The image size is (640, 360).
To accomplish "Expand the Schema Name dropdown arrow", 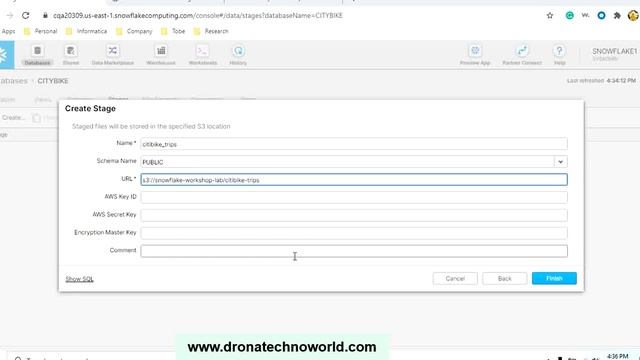I will point(560,162).
